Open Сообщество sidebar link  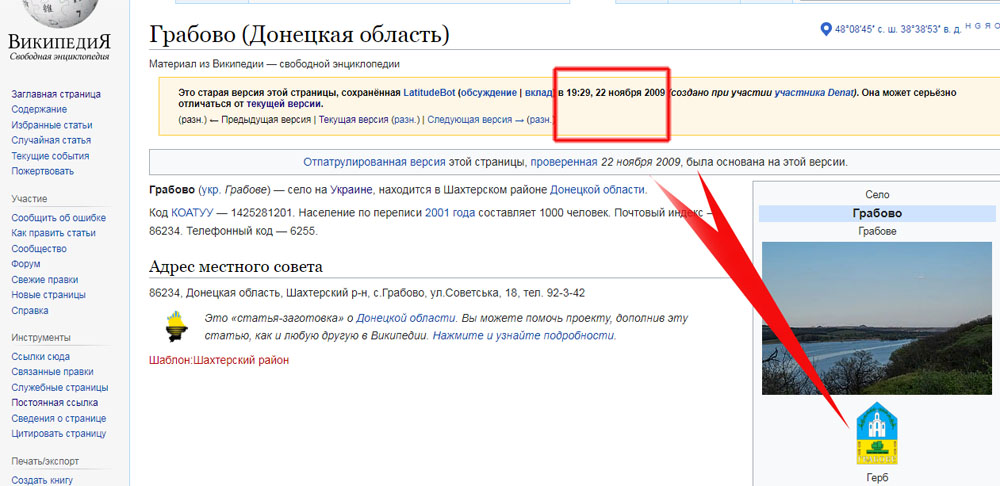(x=39, y=249)
